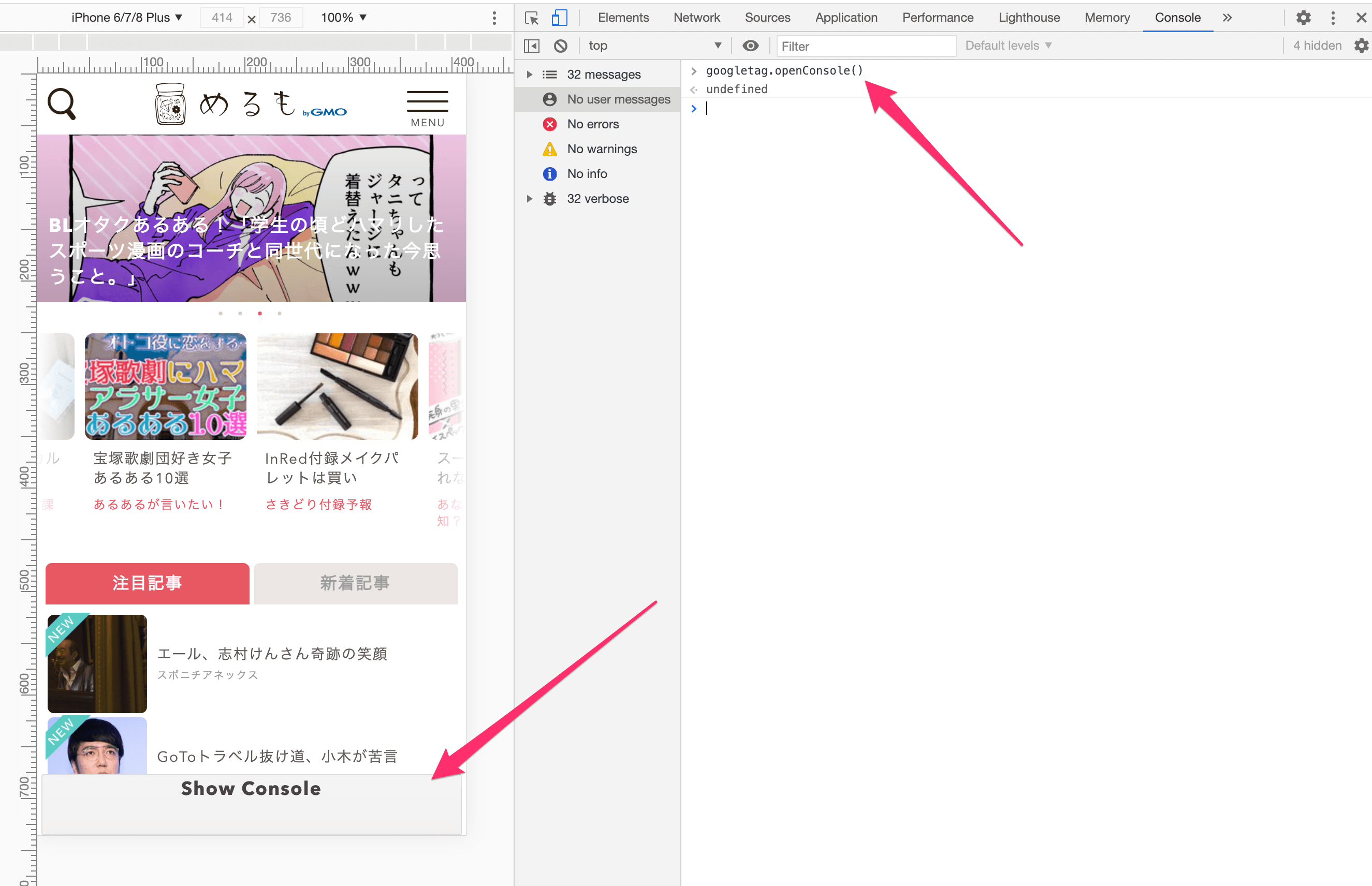Switch to the Network tab
The height and width of the screenshot is (886, 1372).
696,17
